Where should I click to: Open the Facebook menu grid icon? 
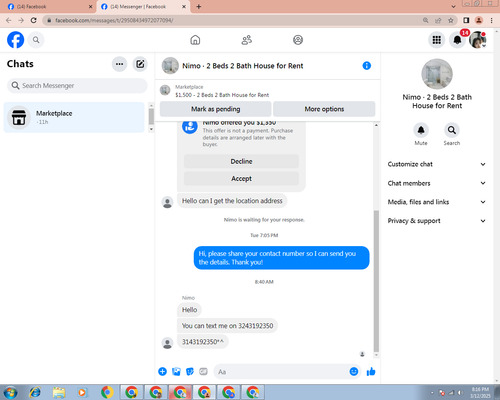click(437, 40)
